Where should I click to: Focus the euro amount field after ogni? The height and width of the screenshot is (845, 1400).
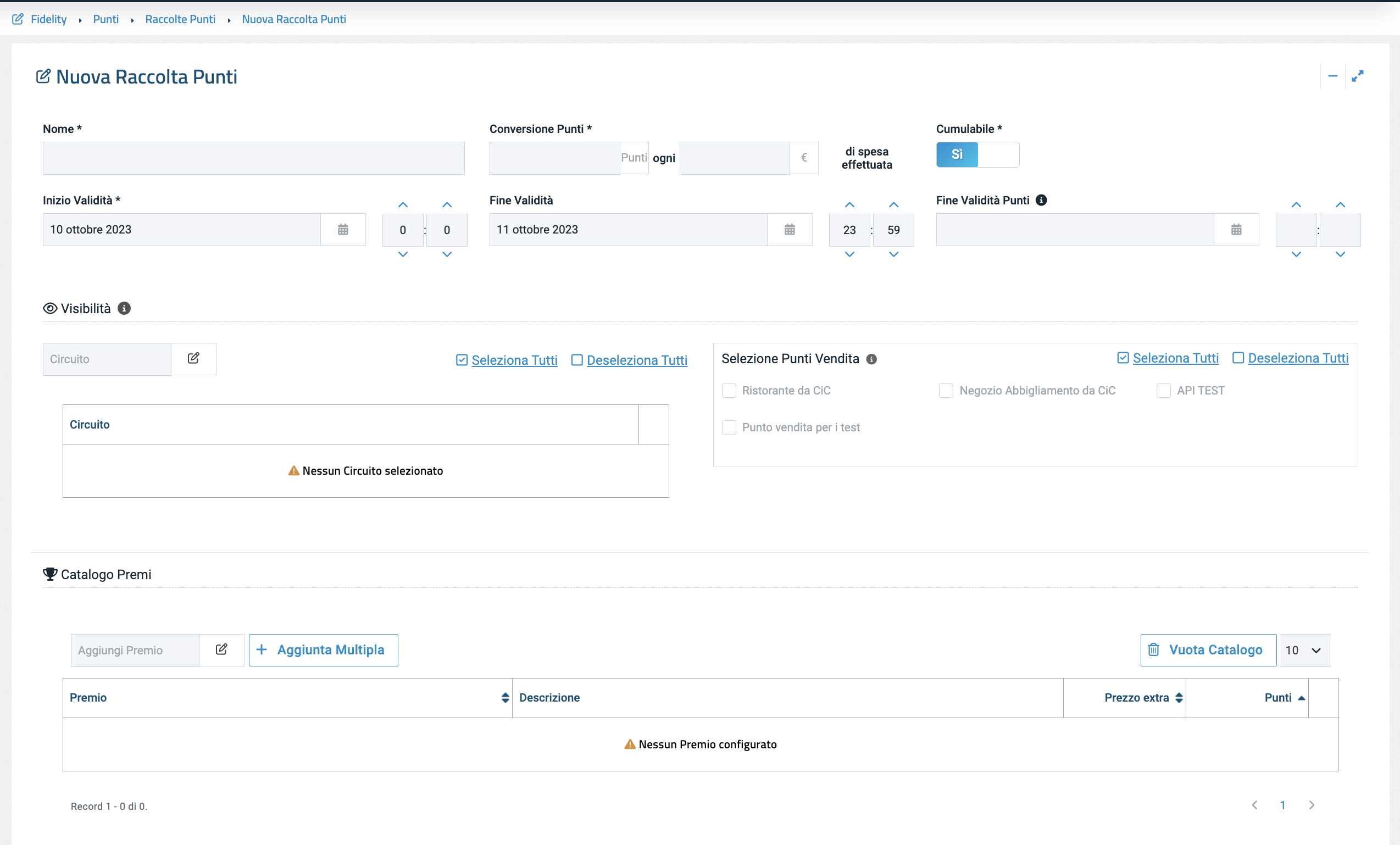click(735, 158)
